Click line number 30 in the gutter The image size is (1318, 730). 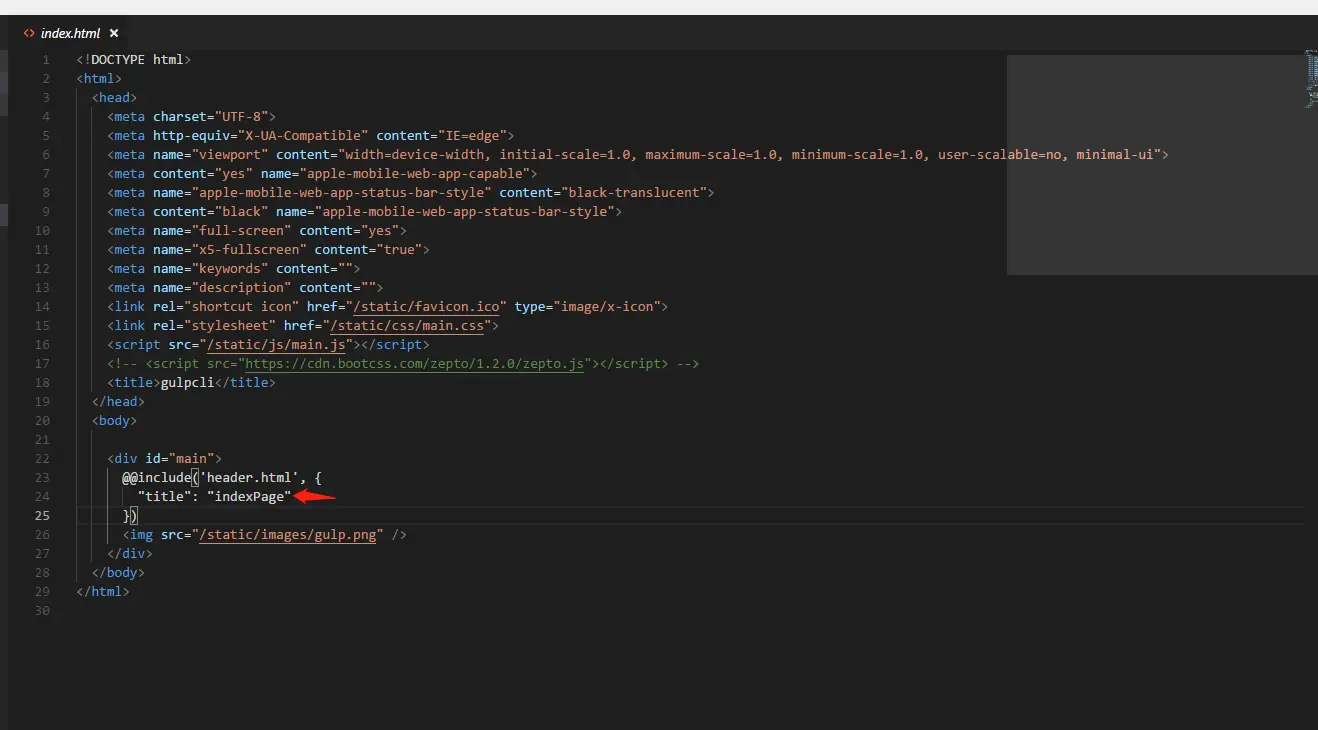[x=42, y=610]
